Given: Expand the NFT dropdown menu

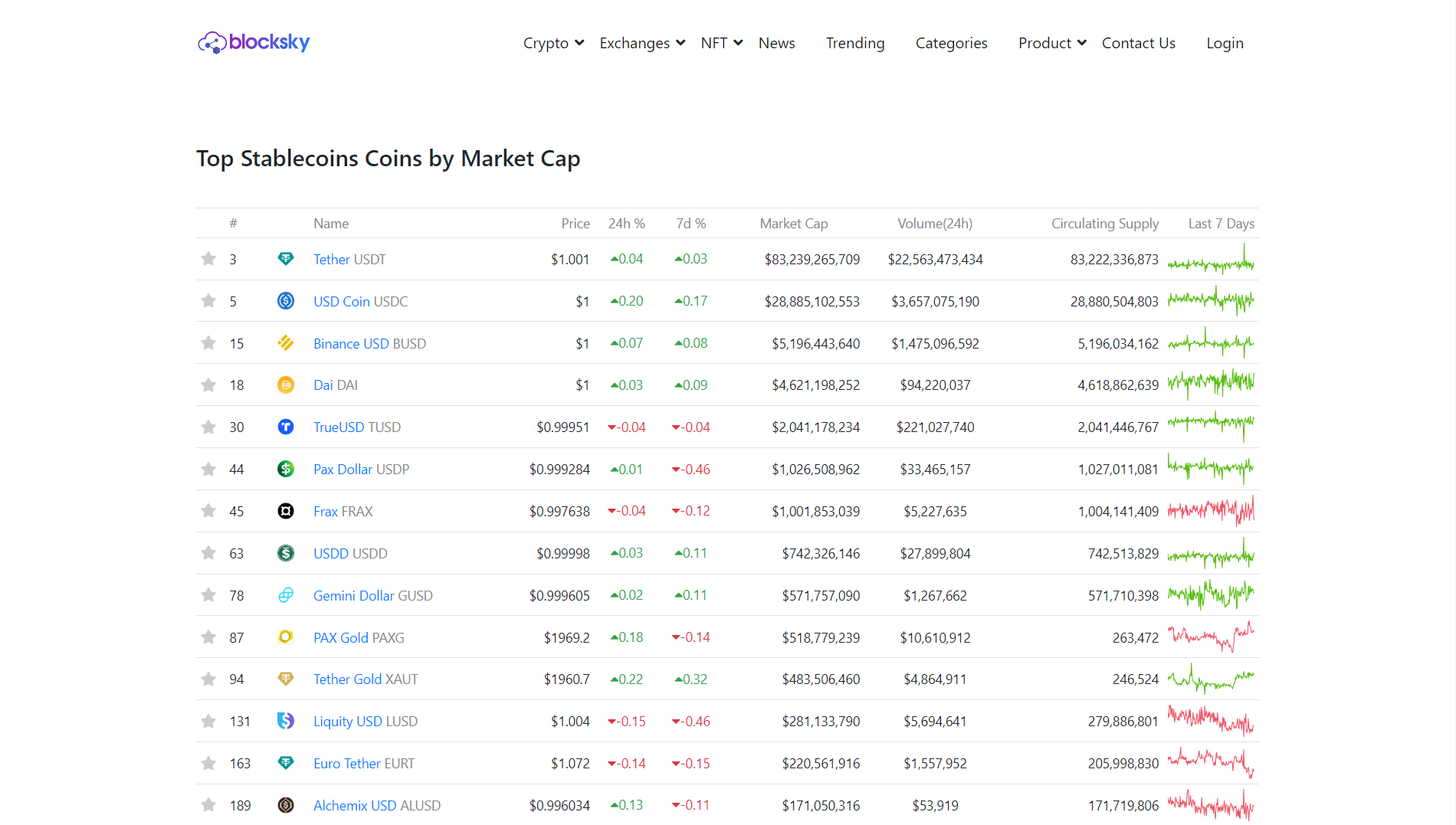Looking at the screenshot, I should coord(722,43).
